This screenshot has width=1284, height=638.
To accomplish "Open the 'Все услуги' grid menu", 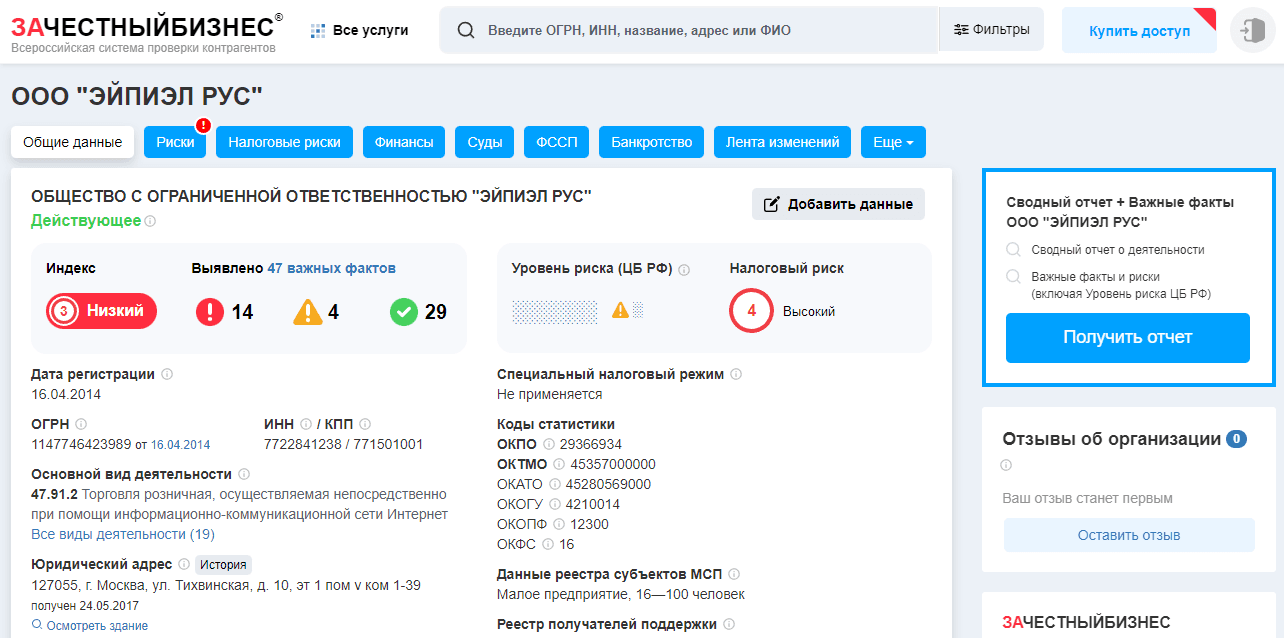I will tap(359, 30).
